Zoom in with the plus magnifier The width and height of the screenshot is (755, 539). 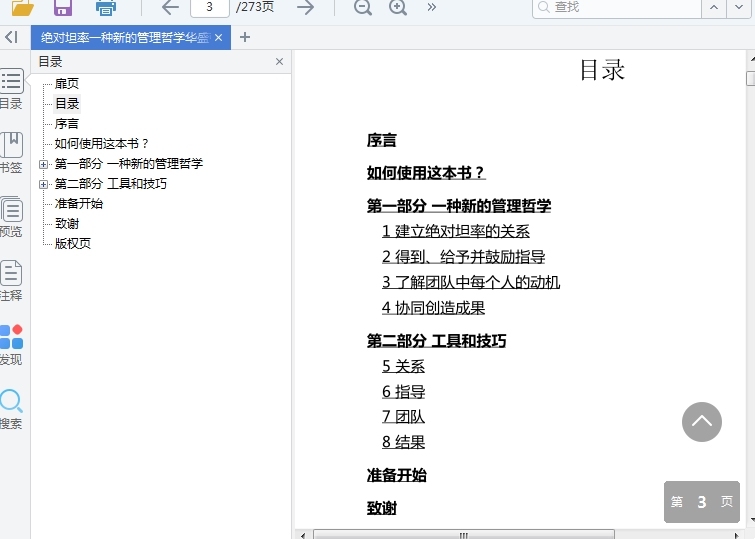[398, 7]
